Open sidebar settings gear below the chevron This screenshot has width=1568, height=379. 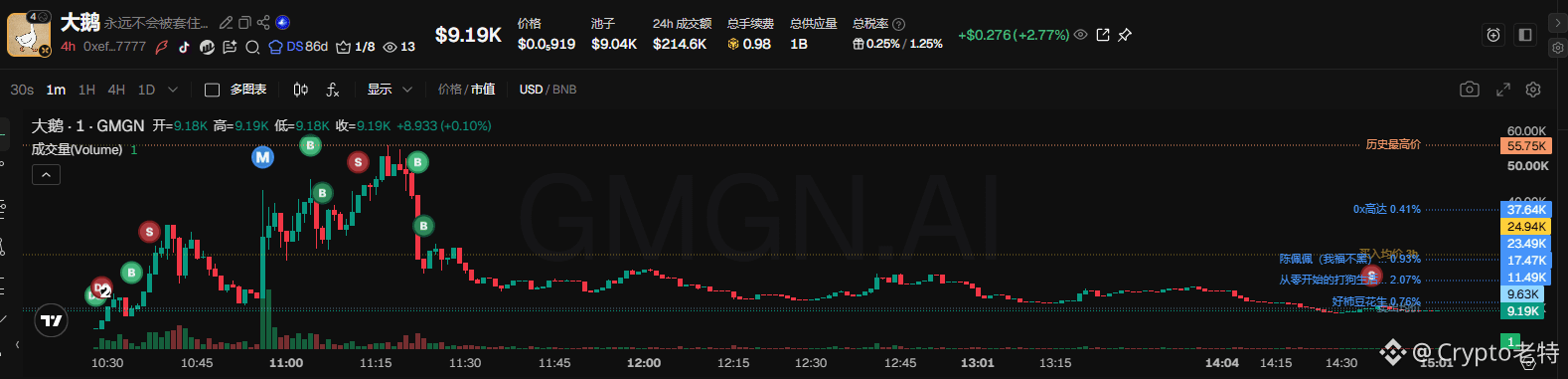click(1558, 48)
